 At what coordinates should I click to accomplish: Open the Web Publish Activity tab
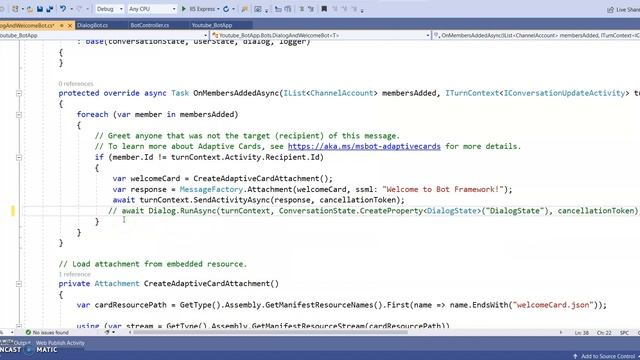(60, 343)
